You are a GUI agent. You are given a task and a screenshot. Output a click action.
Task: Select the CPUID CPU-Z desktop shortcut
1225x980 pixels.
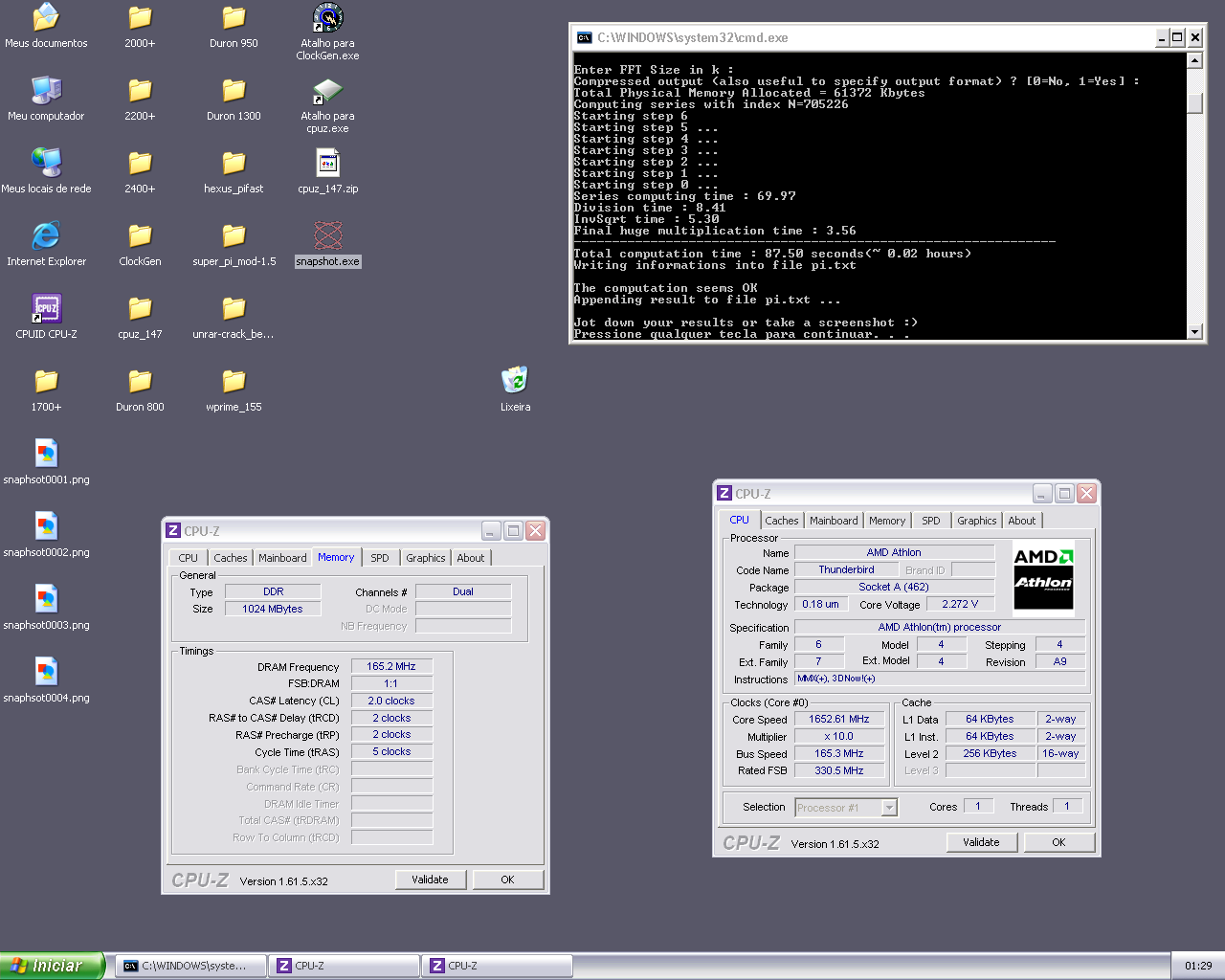click(x=46, y=317)
